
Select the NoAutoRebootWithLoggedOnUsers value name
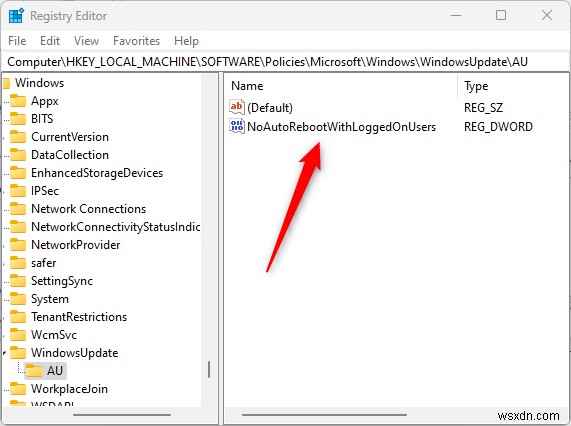[342, 127]
